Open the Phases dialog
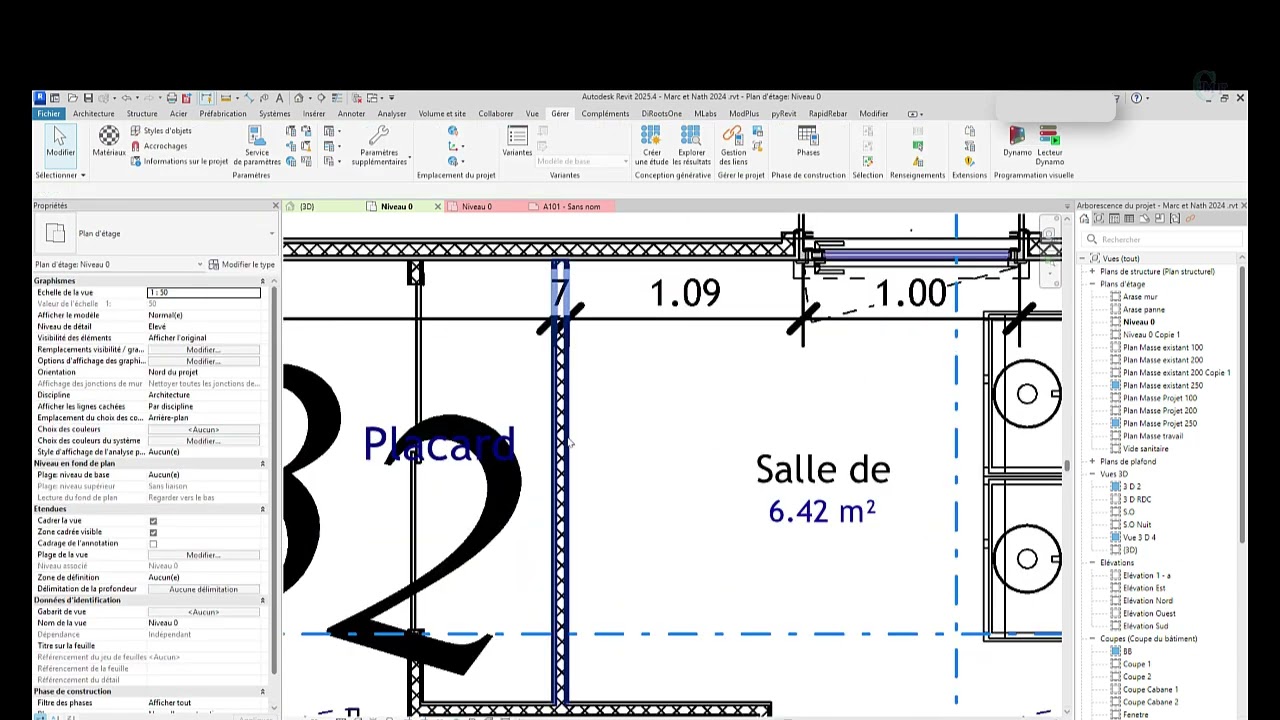The height and width of the screenshot is (720, 1280). (x=808, y=141)
